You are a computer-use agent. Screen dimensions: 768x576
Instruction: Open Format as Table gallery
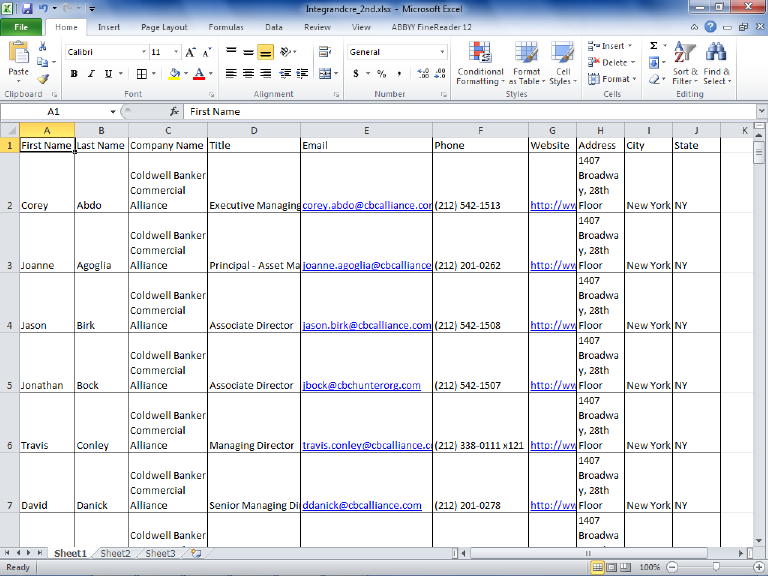click(527, 64)
